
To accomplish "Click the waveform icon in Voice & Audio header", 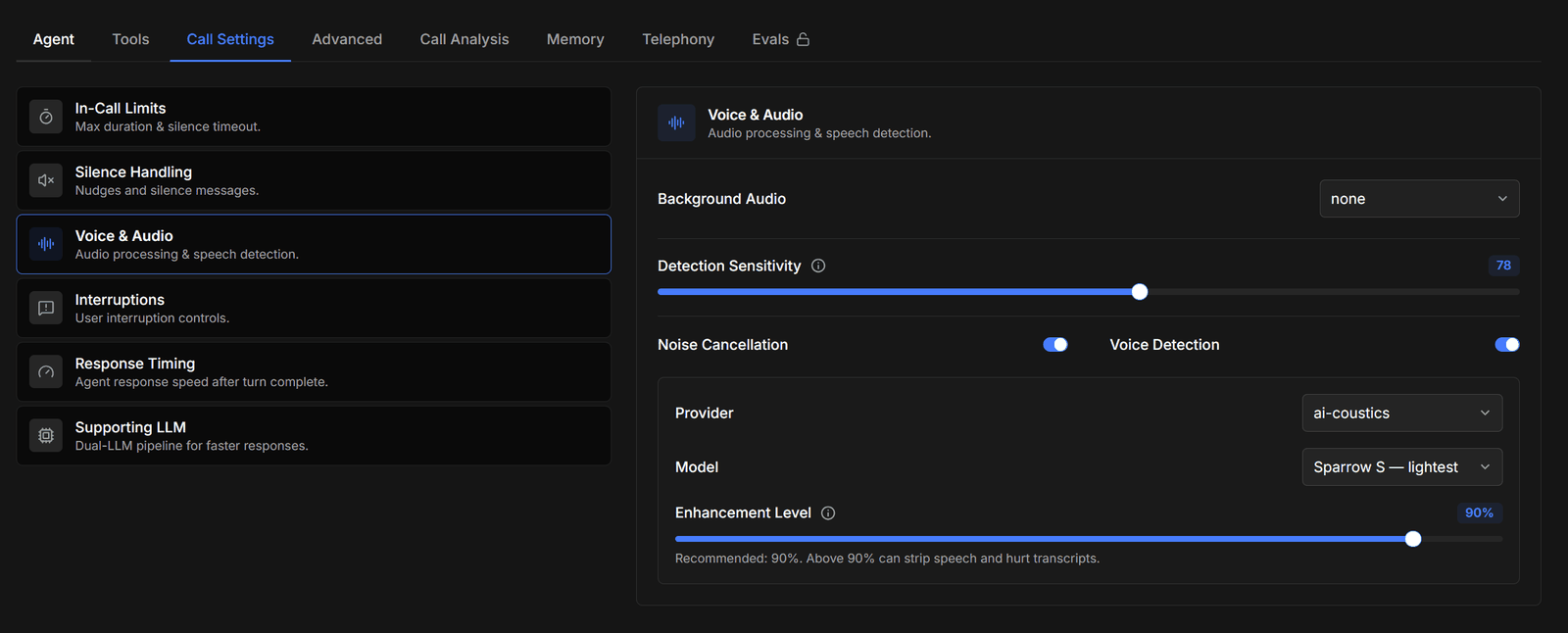I will coord(676,122).
